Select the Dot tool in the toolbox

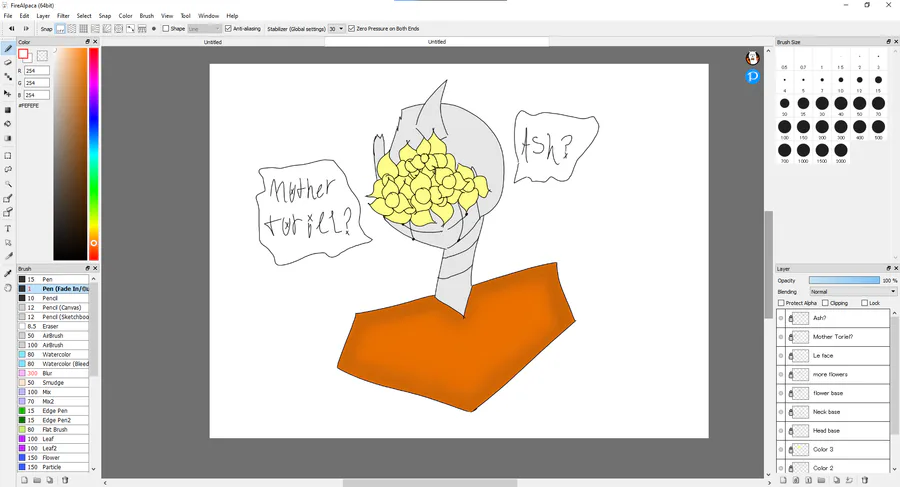pyautogui.click(x=8, y=77)
